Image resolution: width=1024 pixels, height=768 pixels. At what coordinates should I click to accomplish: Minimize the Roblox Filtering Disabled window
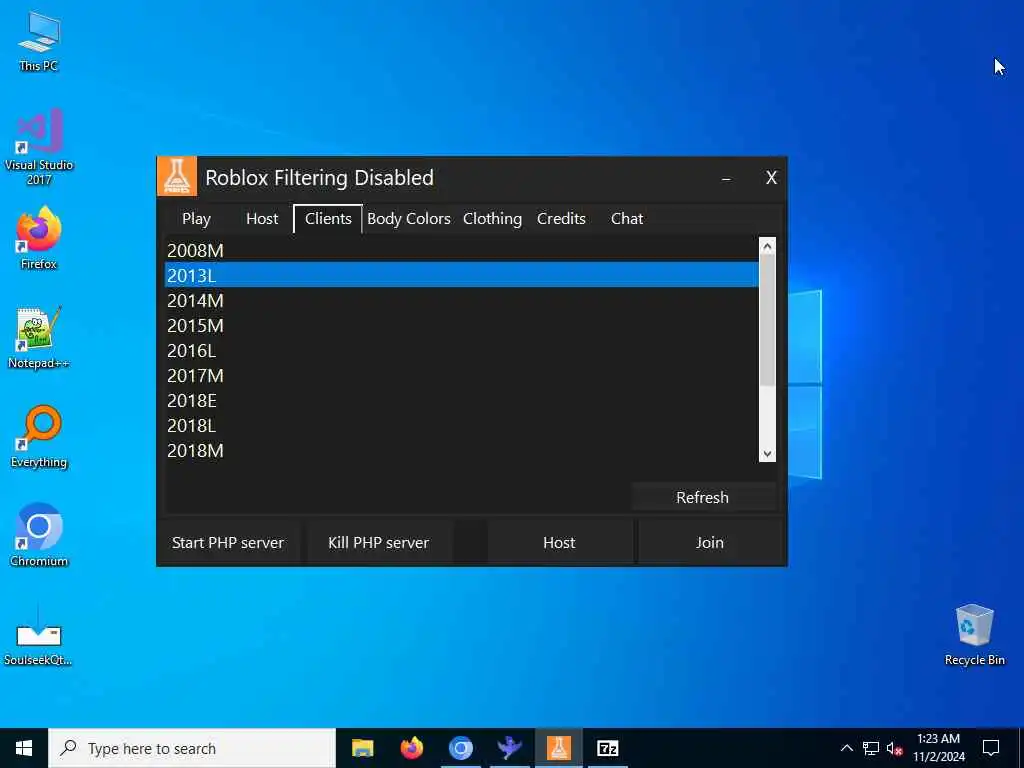[x=726, y=178]
